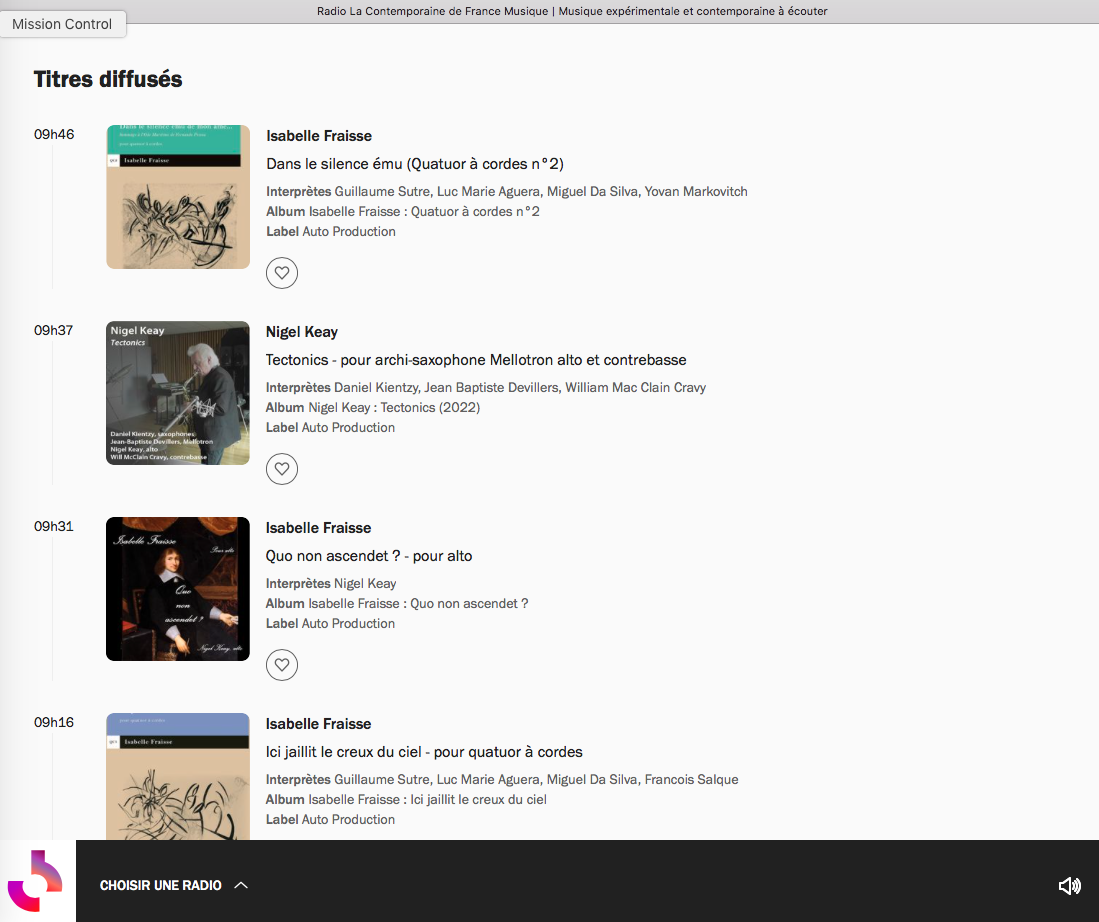Open the Quo non ascendet album cover

[x=178, y=589]
